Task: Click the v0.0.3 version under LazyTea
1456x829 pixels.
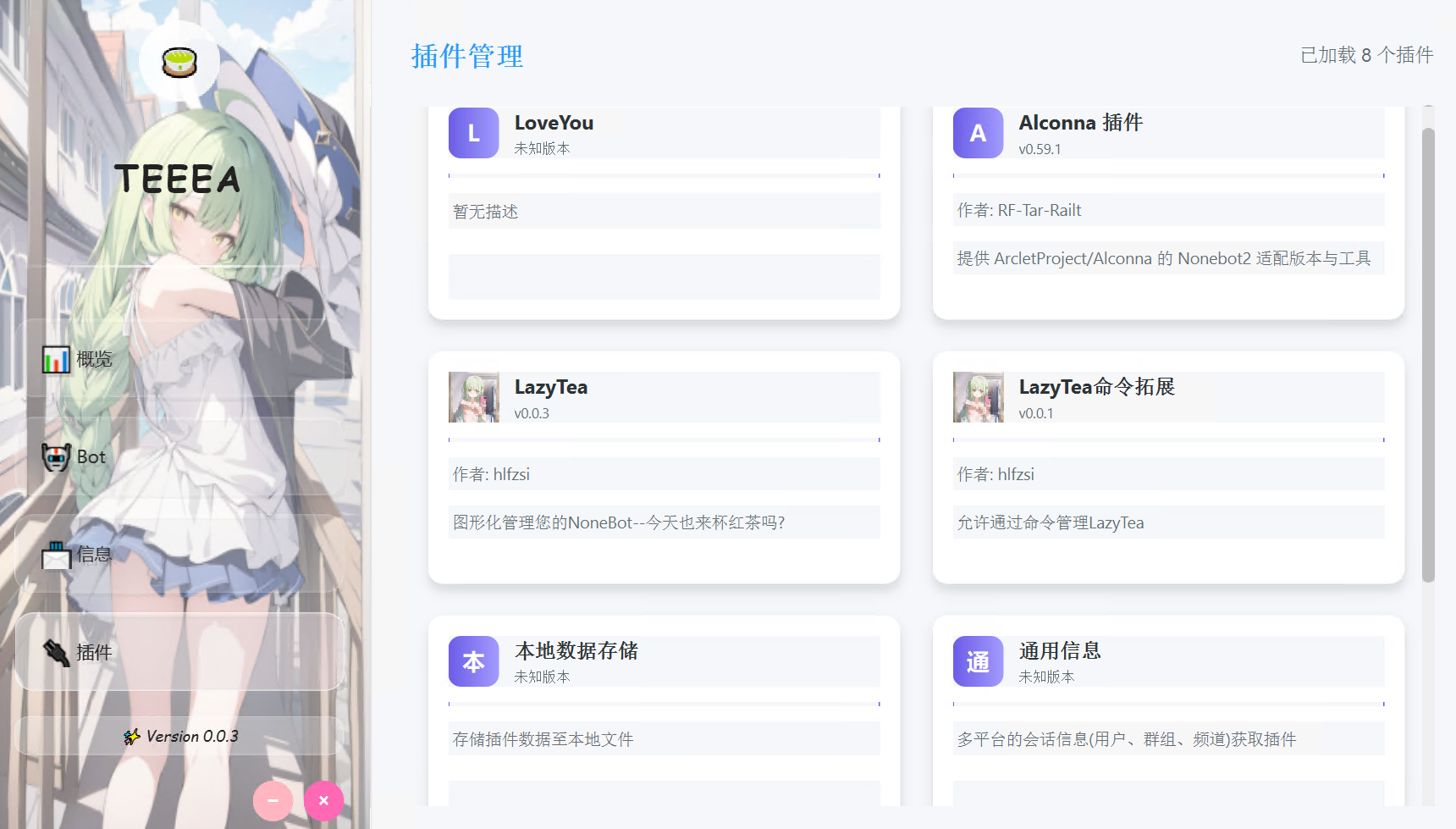Action: 532,413
